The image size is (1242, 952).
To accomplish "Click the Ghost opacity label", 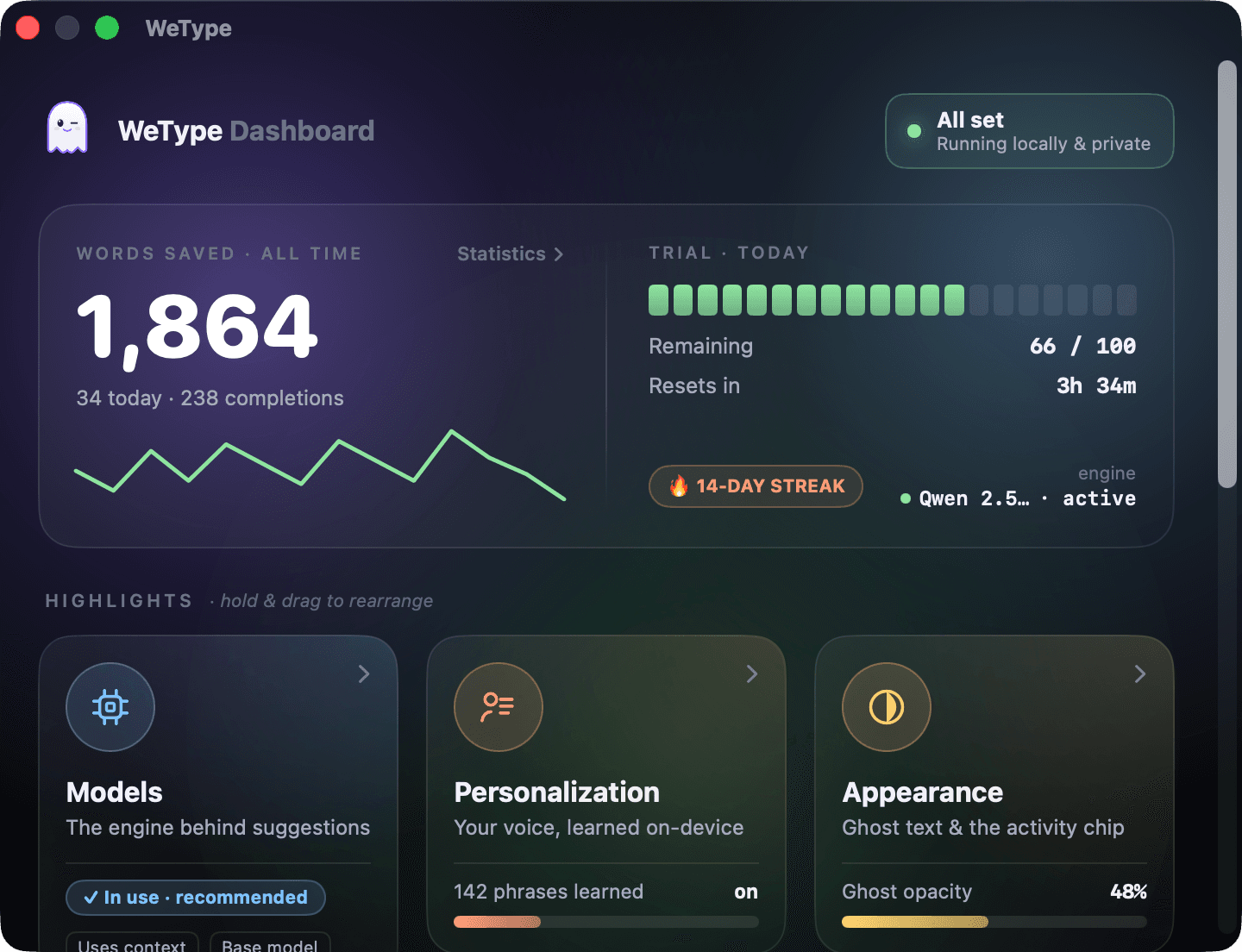I will pyautogui.click(x=907, y=892).
